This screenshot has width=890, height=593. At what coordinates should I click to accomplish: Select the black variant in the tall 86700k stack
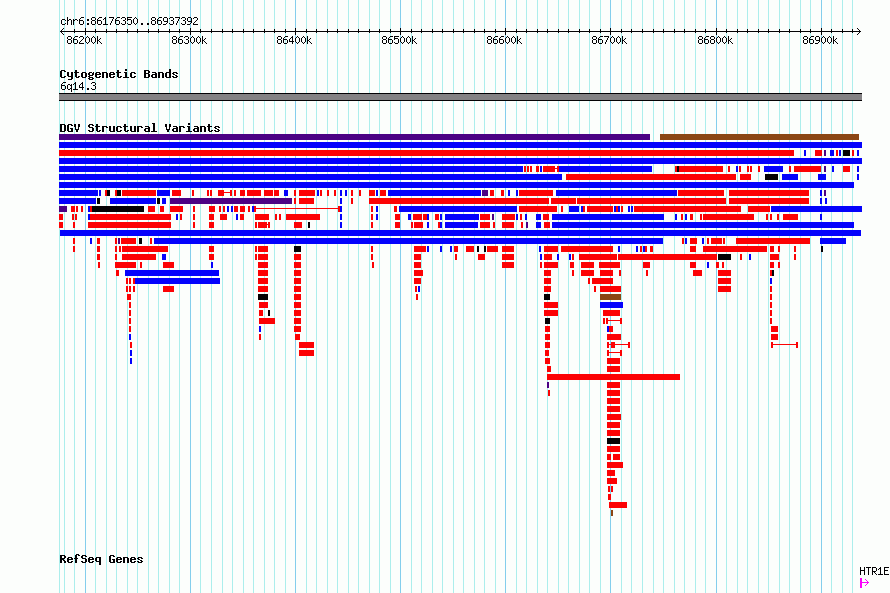point(613,441)
